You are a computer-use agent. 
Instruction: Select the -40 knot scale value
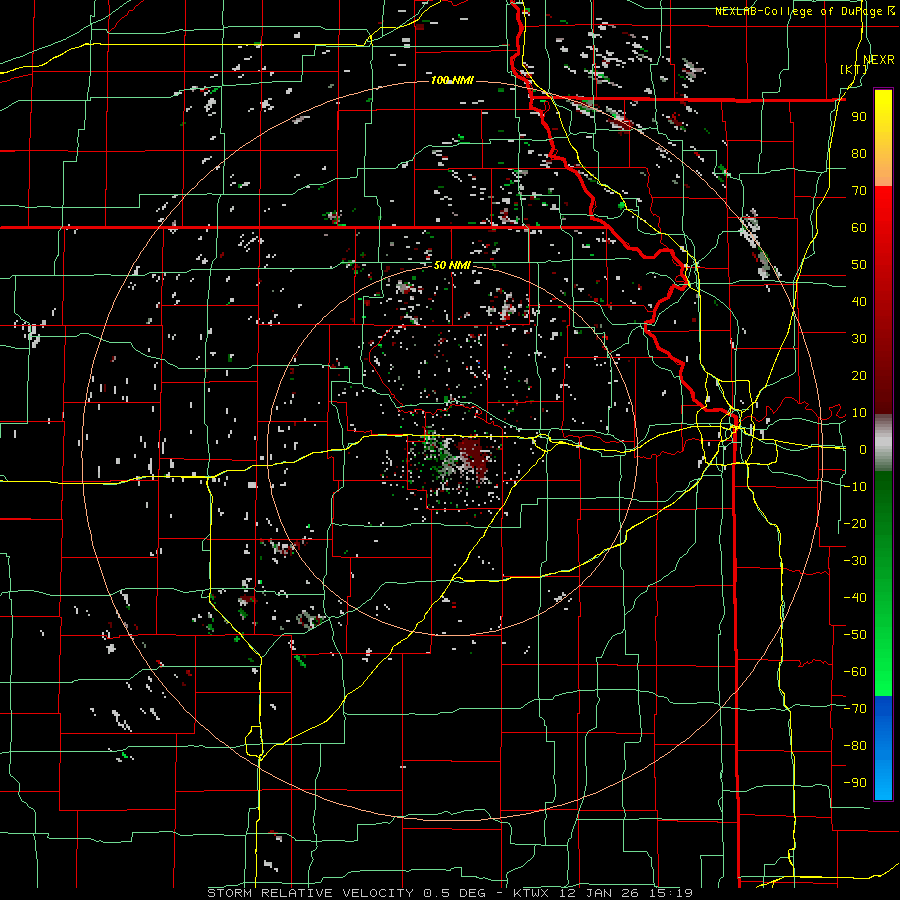tap(855, 598)
